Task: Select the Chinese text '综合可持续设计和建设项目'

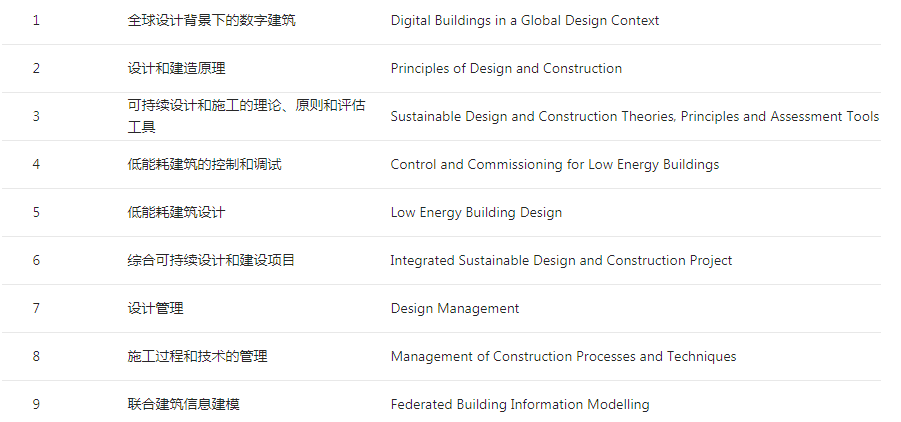Action: [211, 261]
